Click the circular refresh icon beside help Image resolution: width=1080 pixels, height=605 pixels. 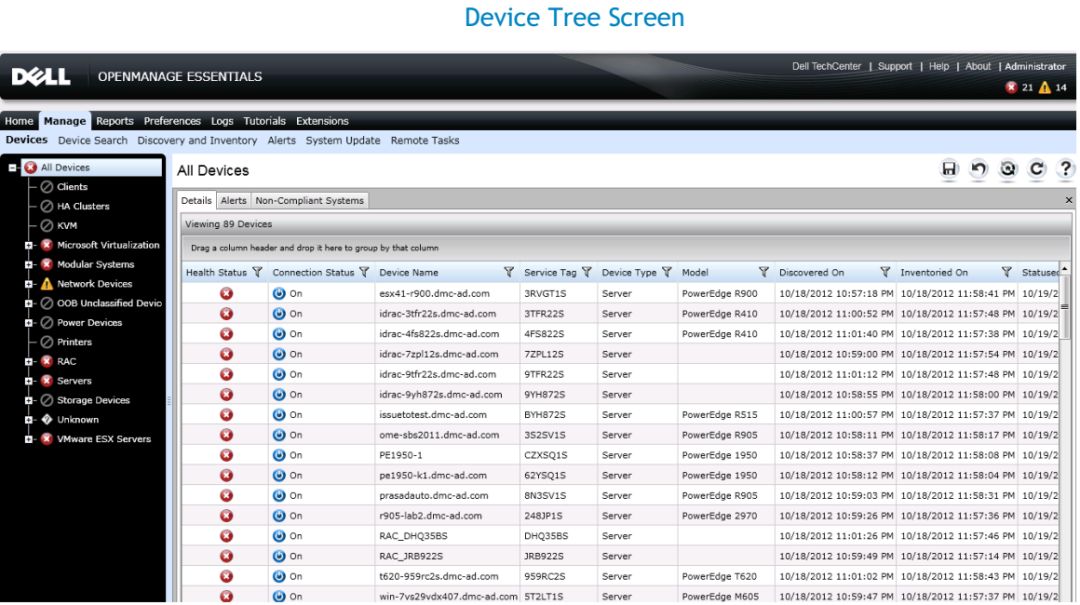coord(1037,169)
